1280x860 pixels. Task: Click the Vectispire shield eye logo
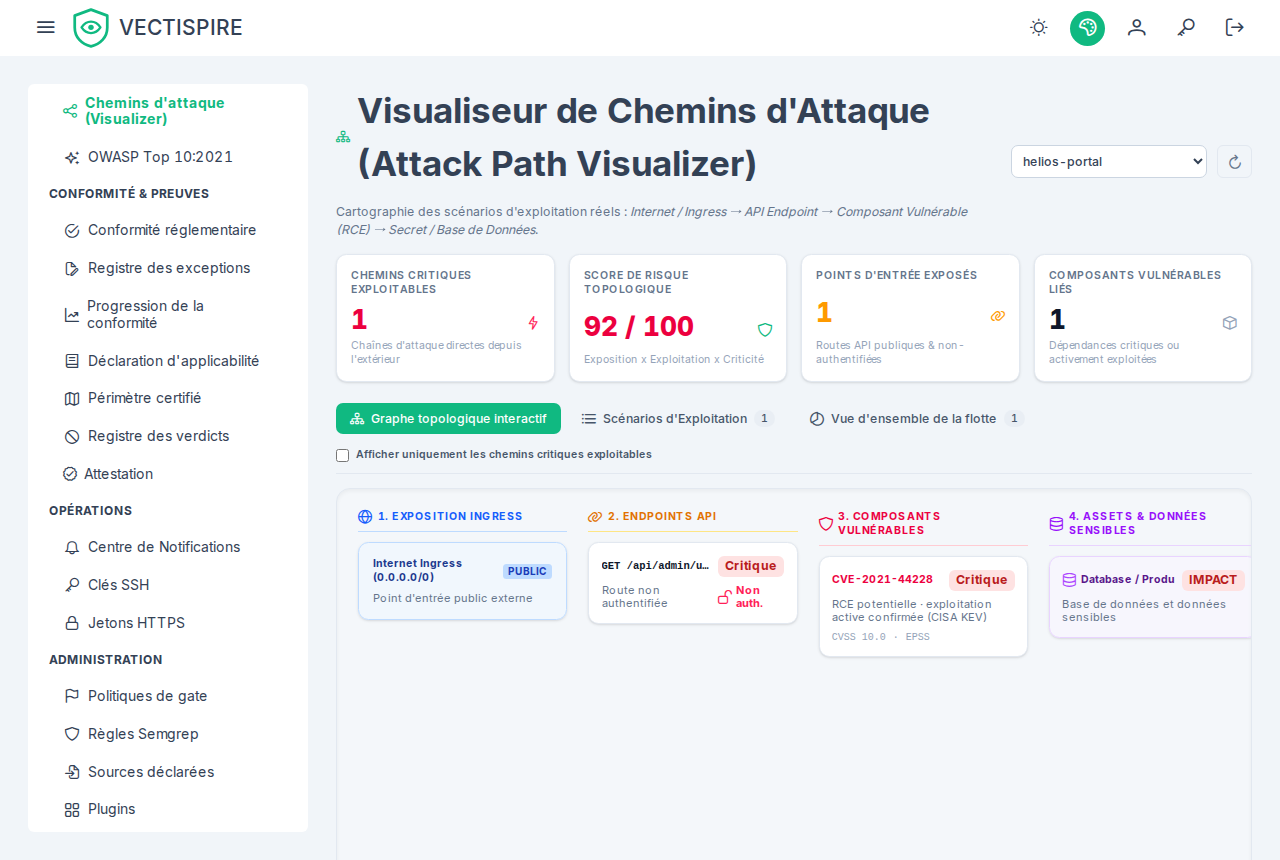coord(91,28)
